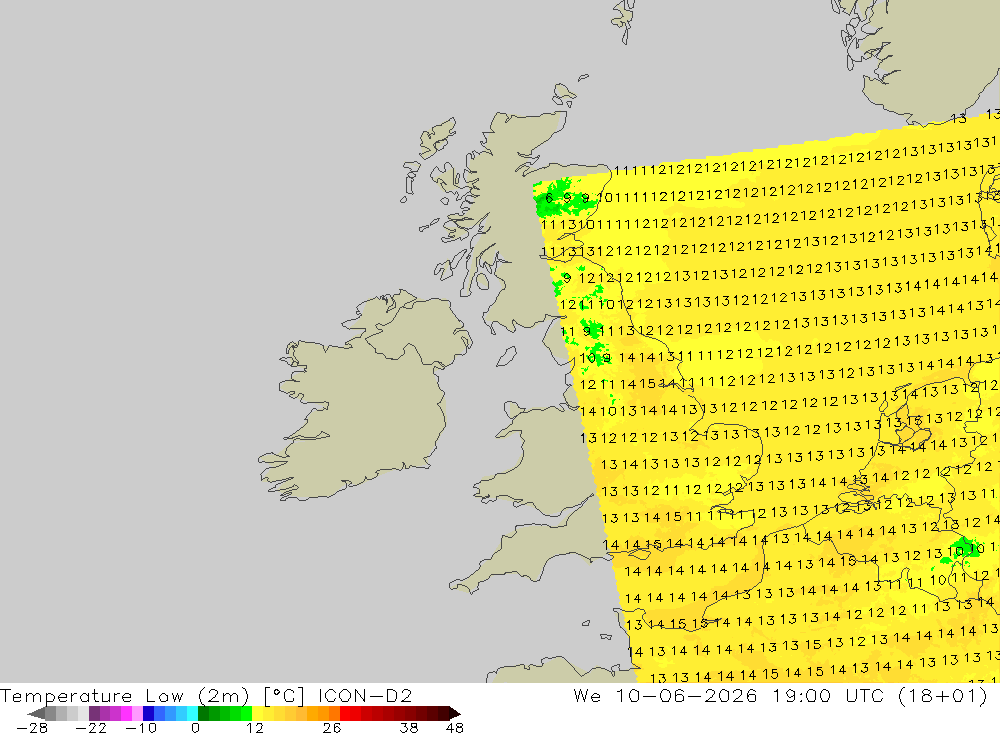This screenshot has height=733, width=1000.
Task: Click the '6' temperature value over northeast Scotland
Action: (549, 198)
